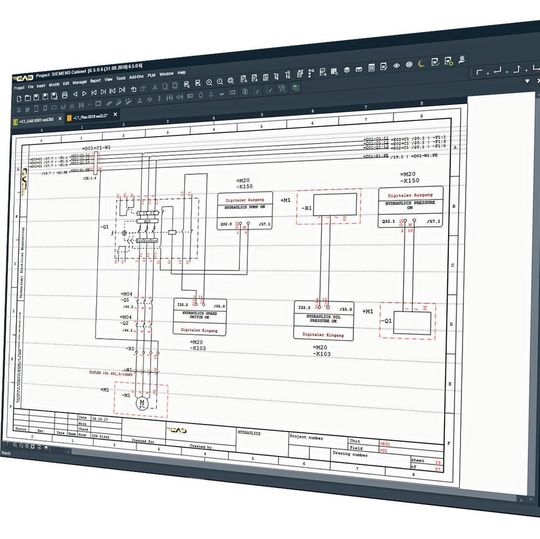Open the Project menu
Viewport: 540px width, 539px height.
point(19,87)
